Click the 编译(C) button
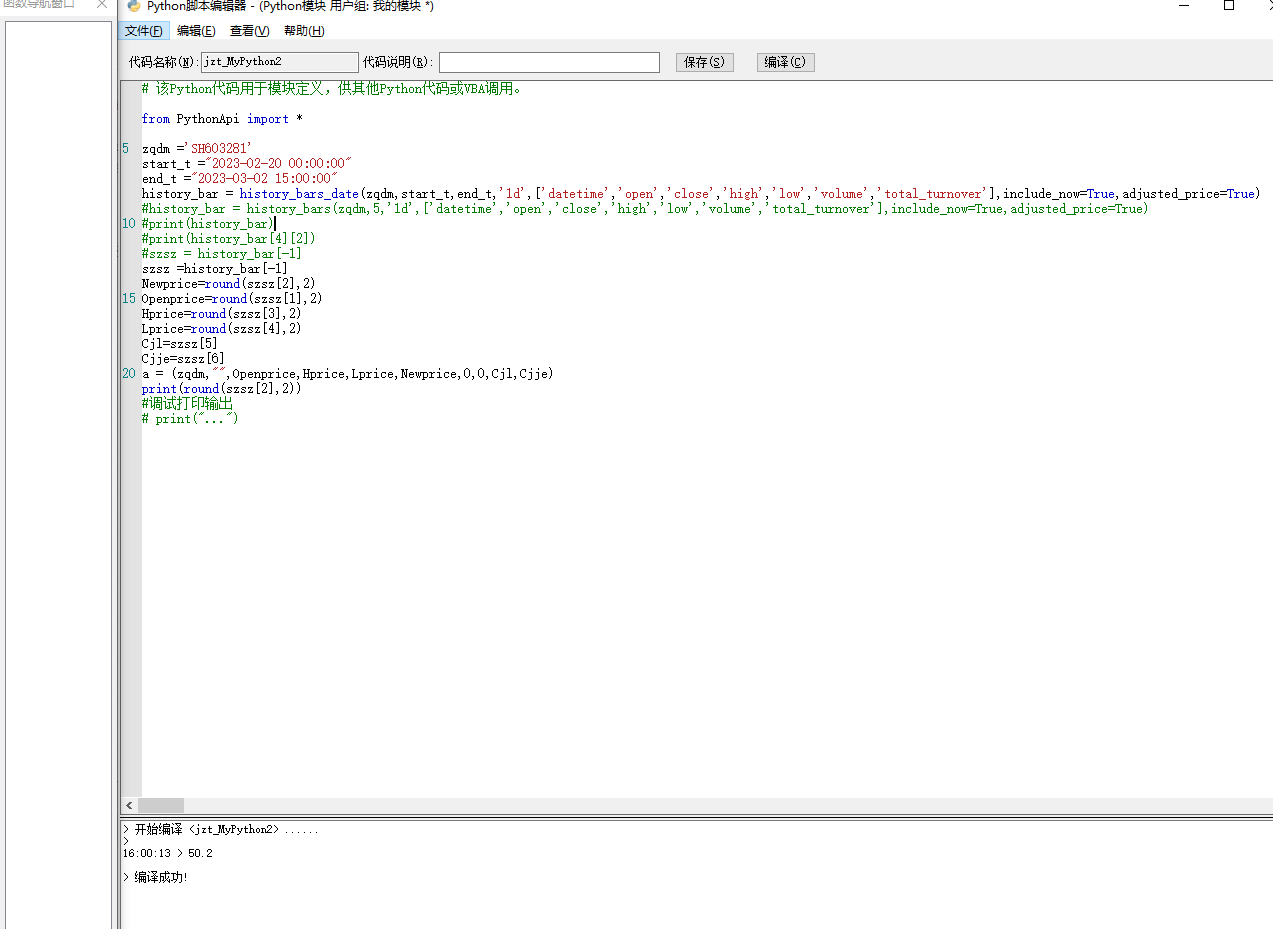 [x=786, y=62]
